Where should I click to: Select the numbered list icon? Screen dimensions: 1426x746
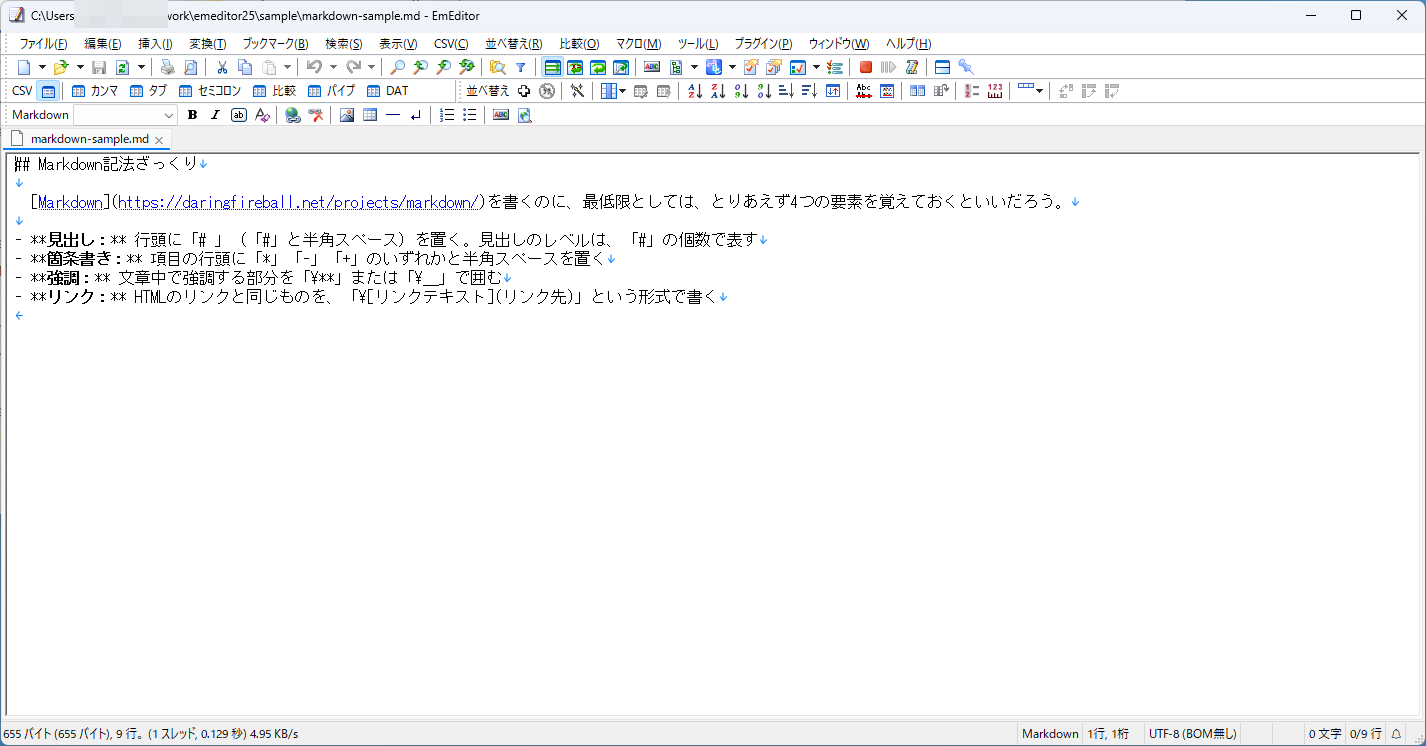446,114
